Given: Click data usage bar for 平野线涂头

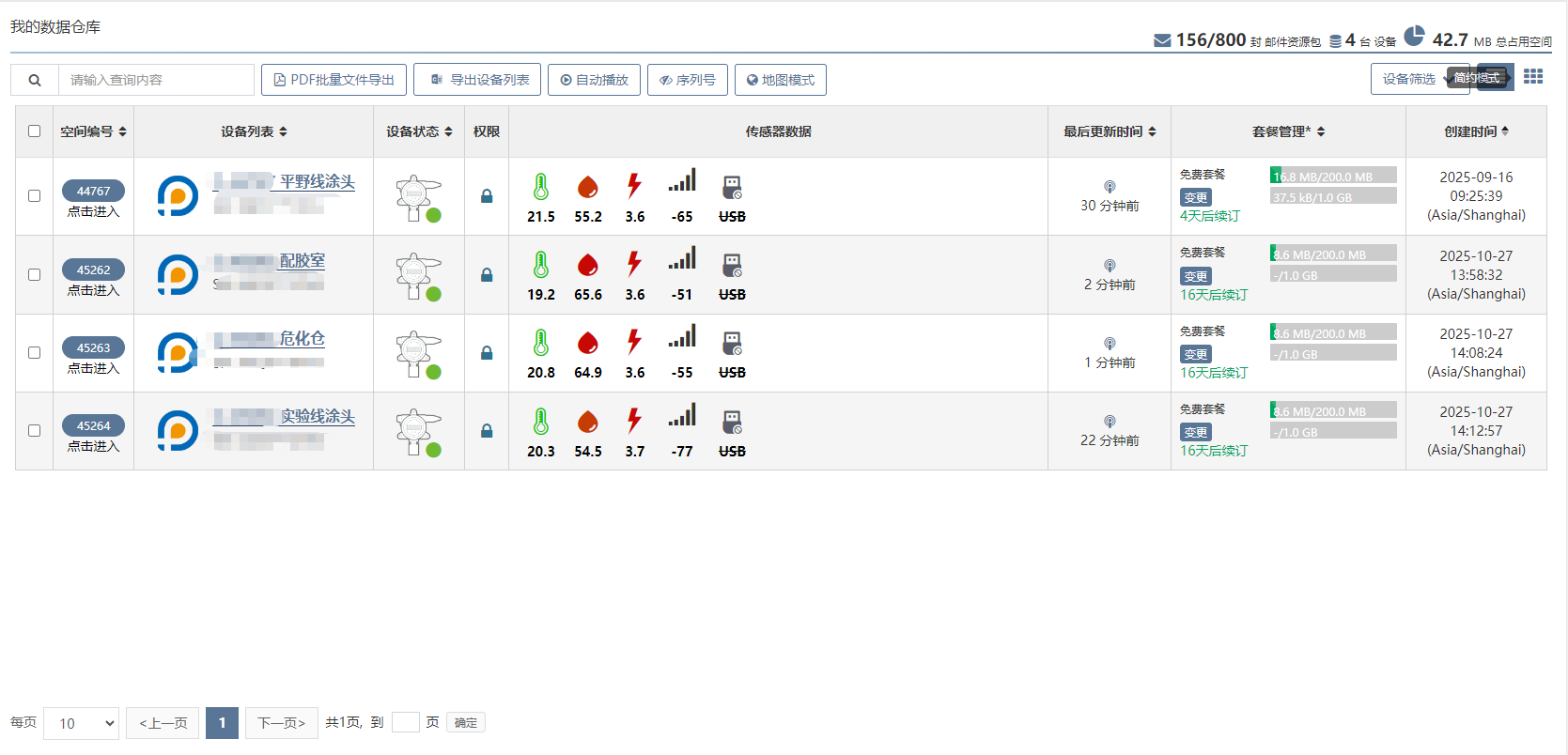Looking at the screenshot, I should coord(1332,176).
